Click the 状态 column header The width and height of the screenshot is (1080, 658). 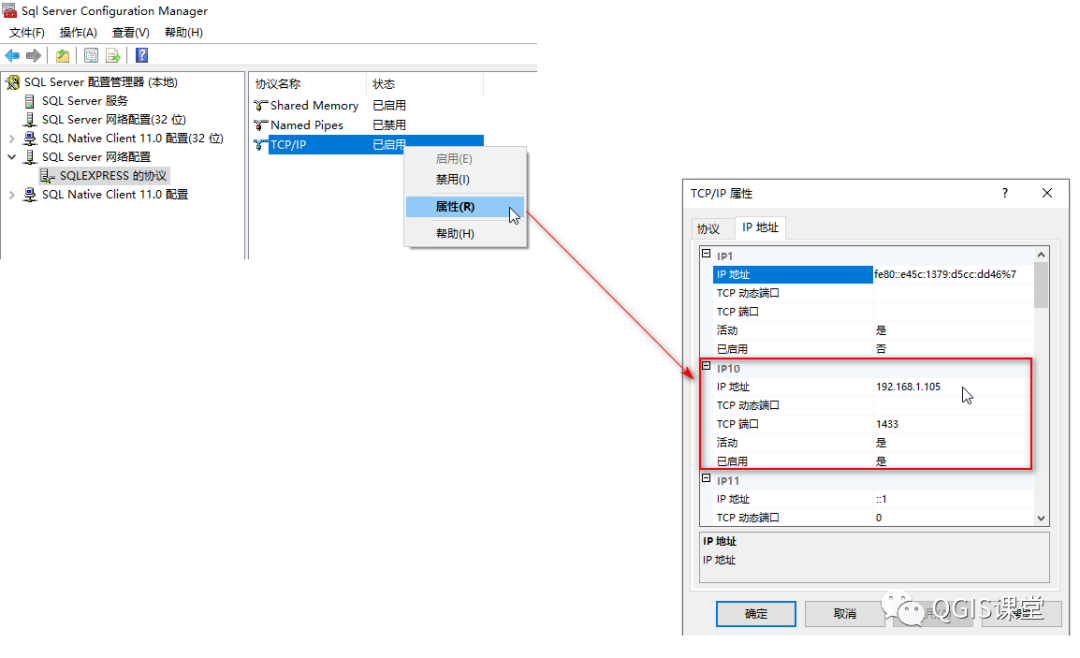(x=424, y=84)
